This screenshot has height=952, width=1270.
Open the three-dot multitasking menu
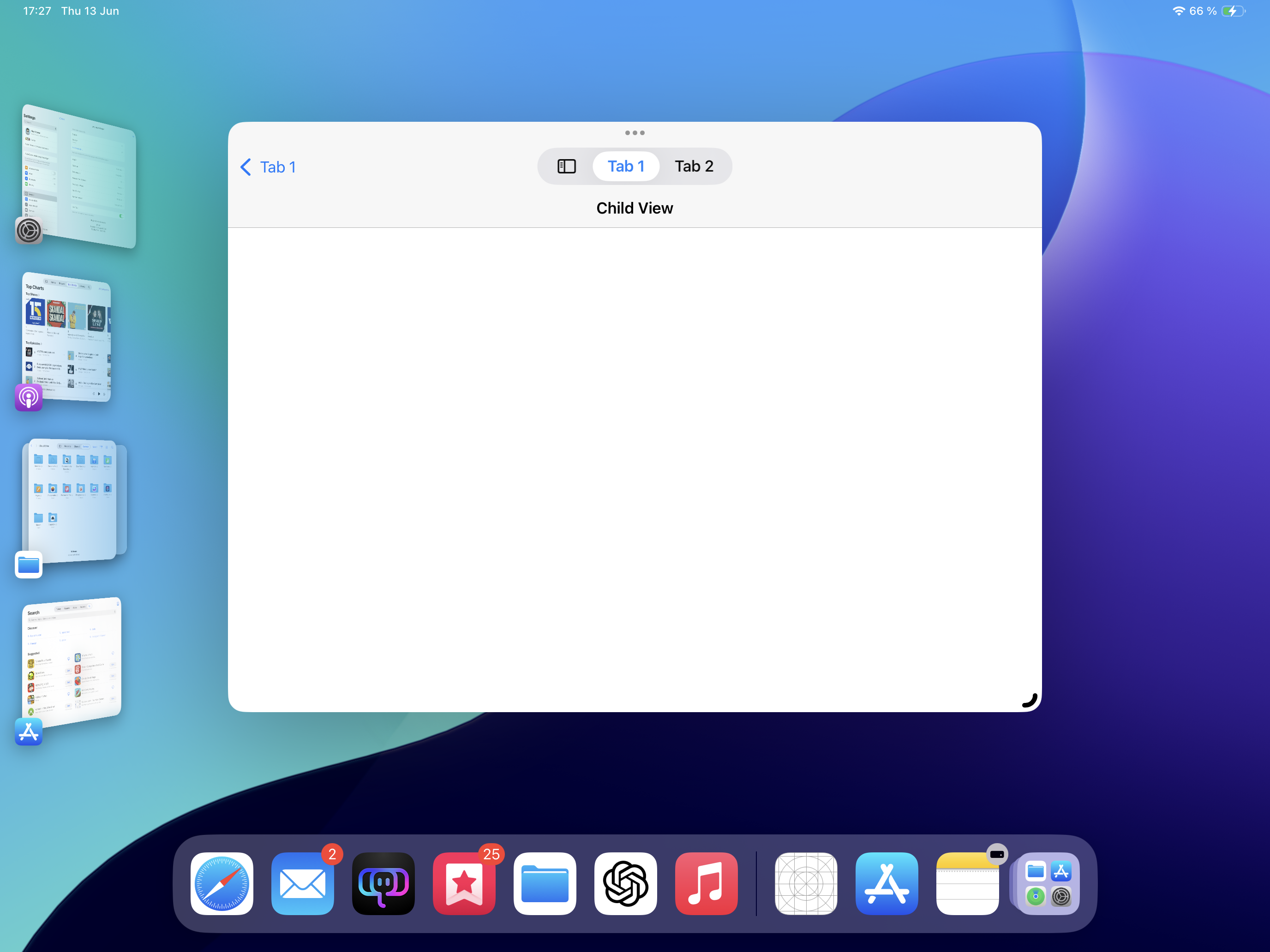[635, 132]
